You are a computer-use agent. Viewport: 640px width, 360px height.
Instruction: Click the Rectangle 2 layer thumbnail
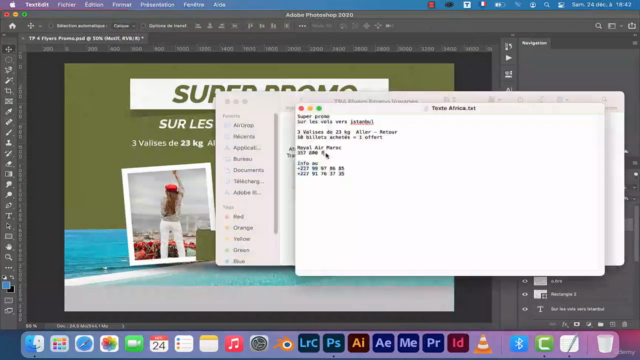540,294
